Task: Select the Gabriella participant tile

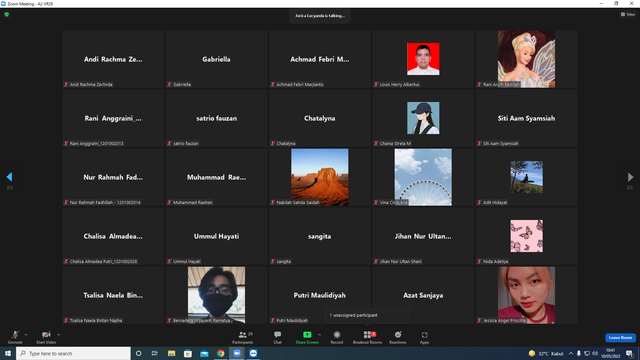Action: (x=216, y=59)
